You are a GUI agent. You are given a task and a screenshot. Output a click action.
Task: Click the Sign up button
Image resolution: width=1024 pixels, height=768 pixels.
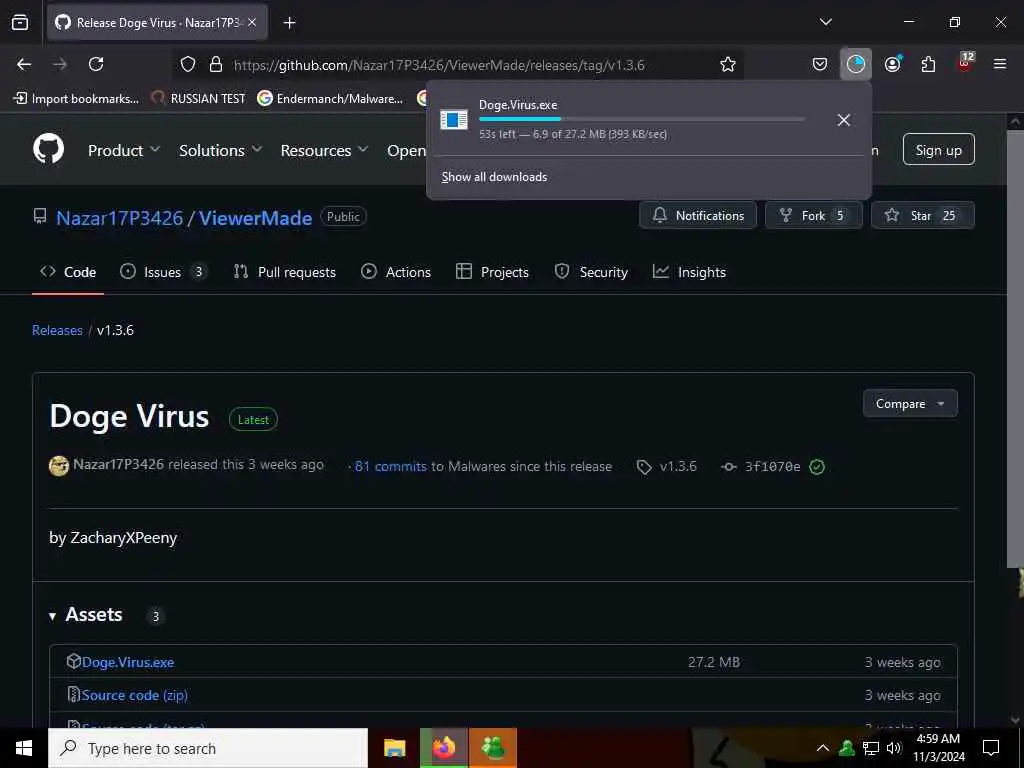(x=938, y=150)
